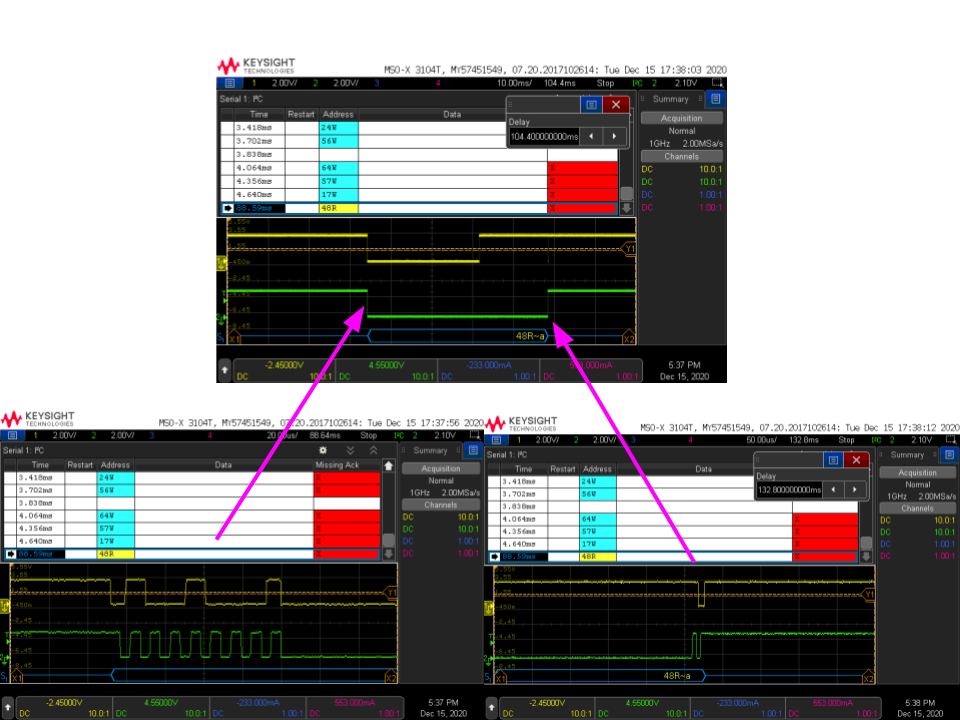
Task: Click the red Missing Ack cell in the 24W row
Action: (x=347, y=478)
